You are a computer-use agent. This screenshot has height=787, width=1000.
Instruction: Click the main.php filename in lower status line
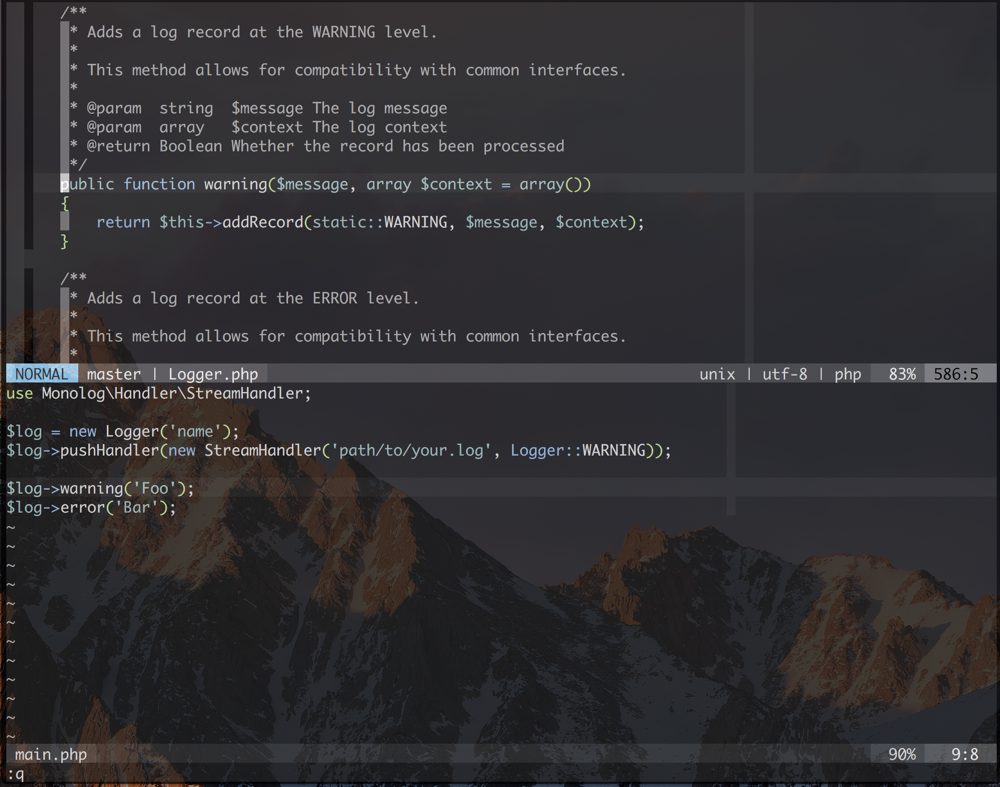point(51,754)
